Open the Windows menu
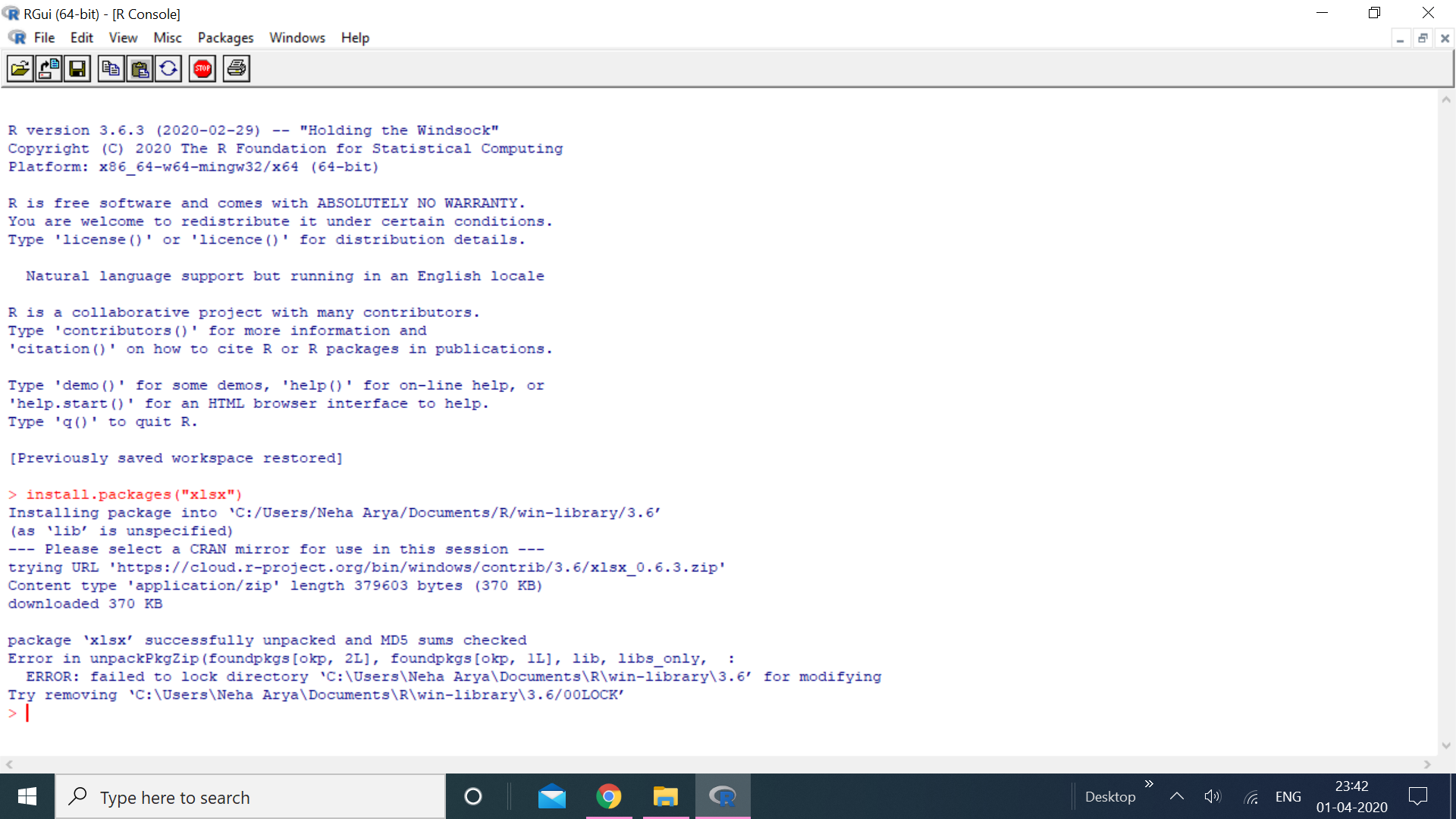 (297, 38)
